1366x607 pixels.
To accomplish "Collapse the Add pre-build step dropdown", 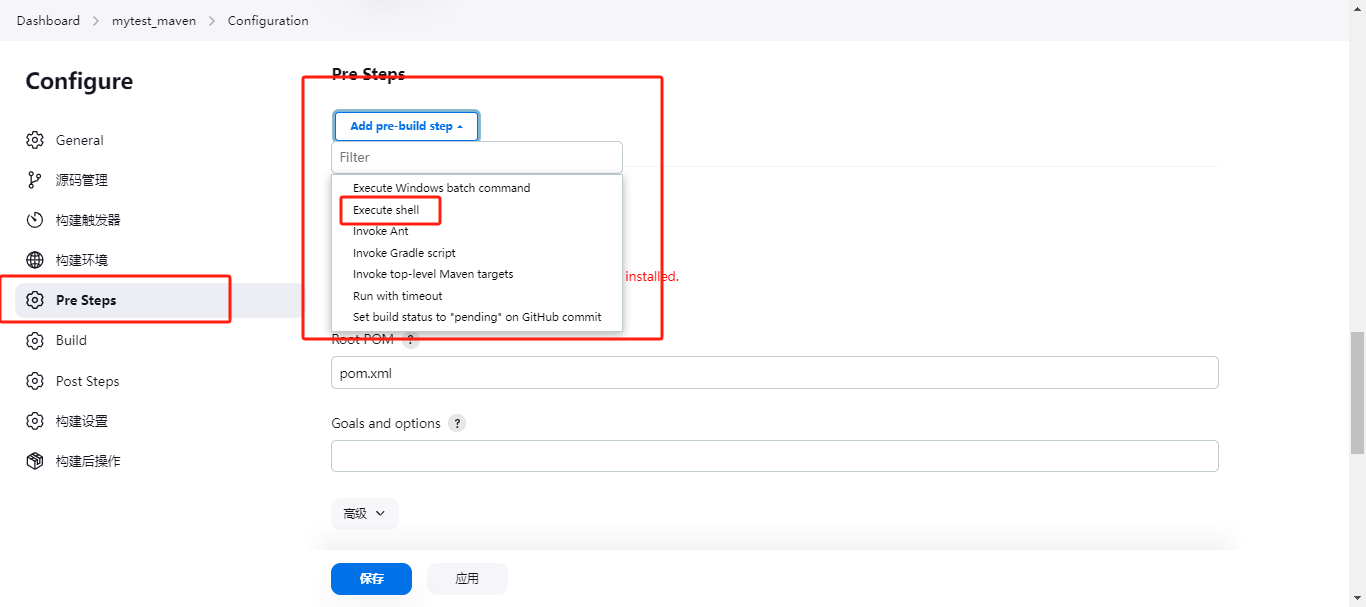I will click(406, 126).
